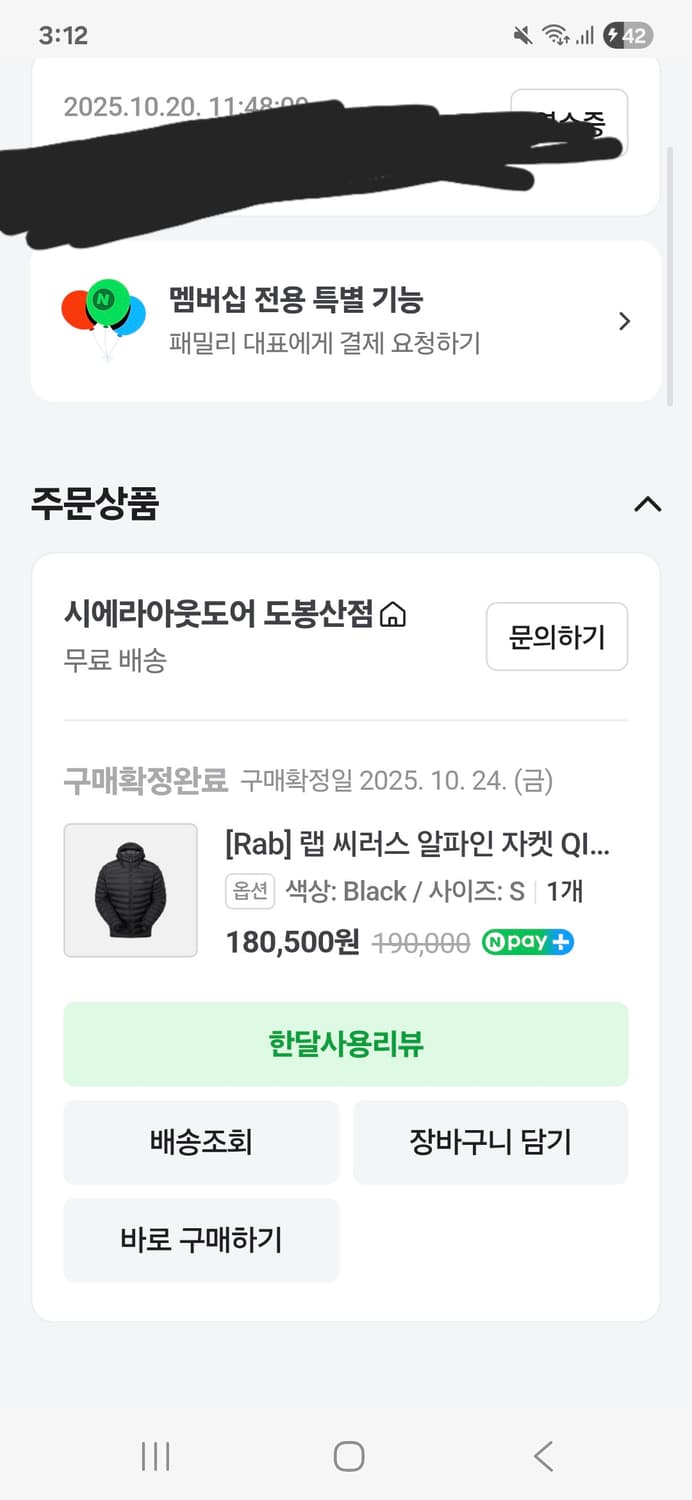Select the 옵션 label on the product
The image size is (692, 1500).
249,891
